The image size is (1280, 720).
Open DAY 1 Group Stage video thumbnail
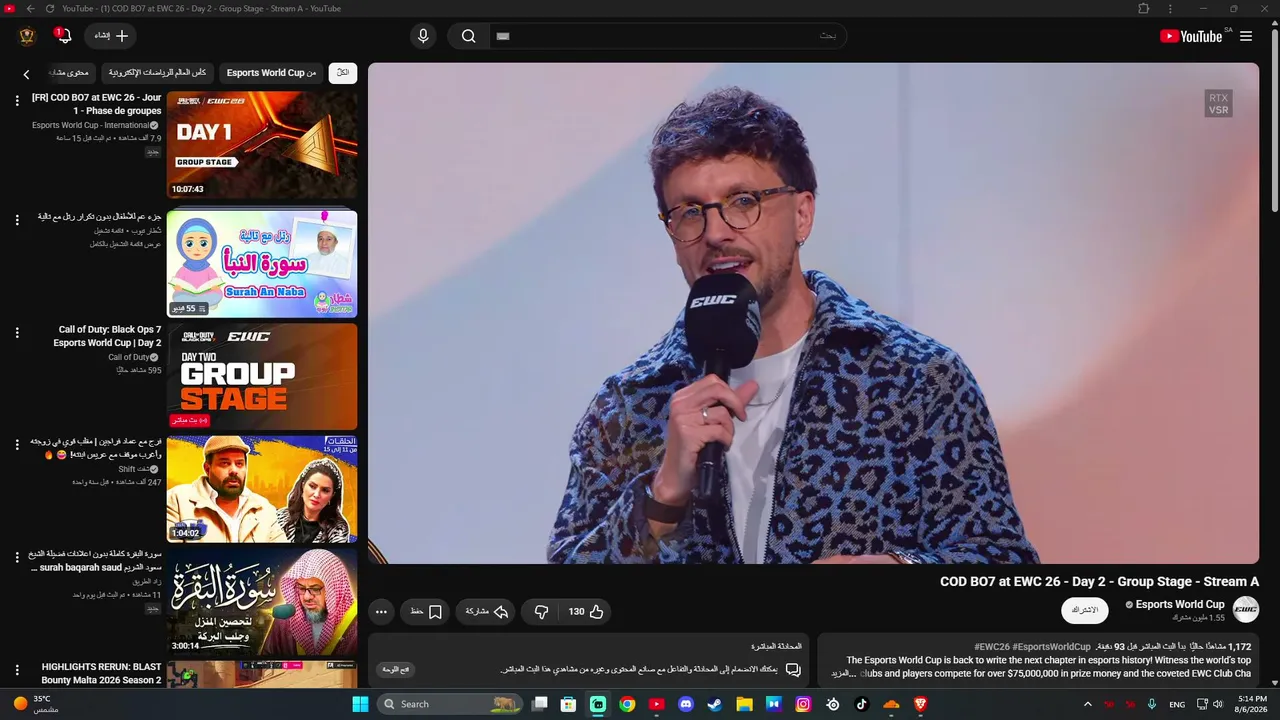click(262, 145)
